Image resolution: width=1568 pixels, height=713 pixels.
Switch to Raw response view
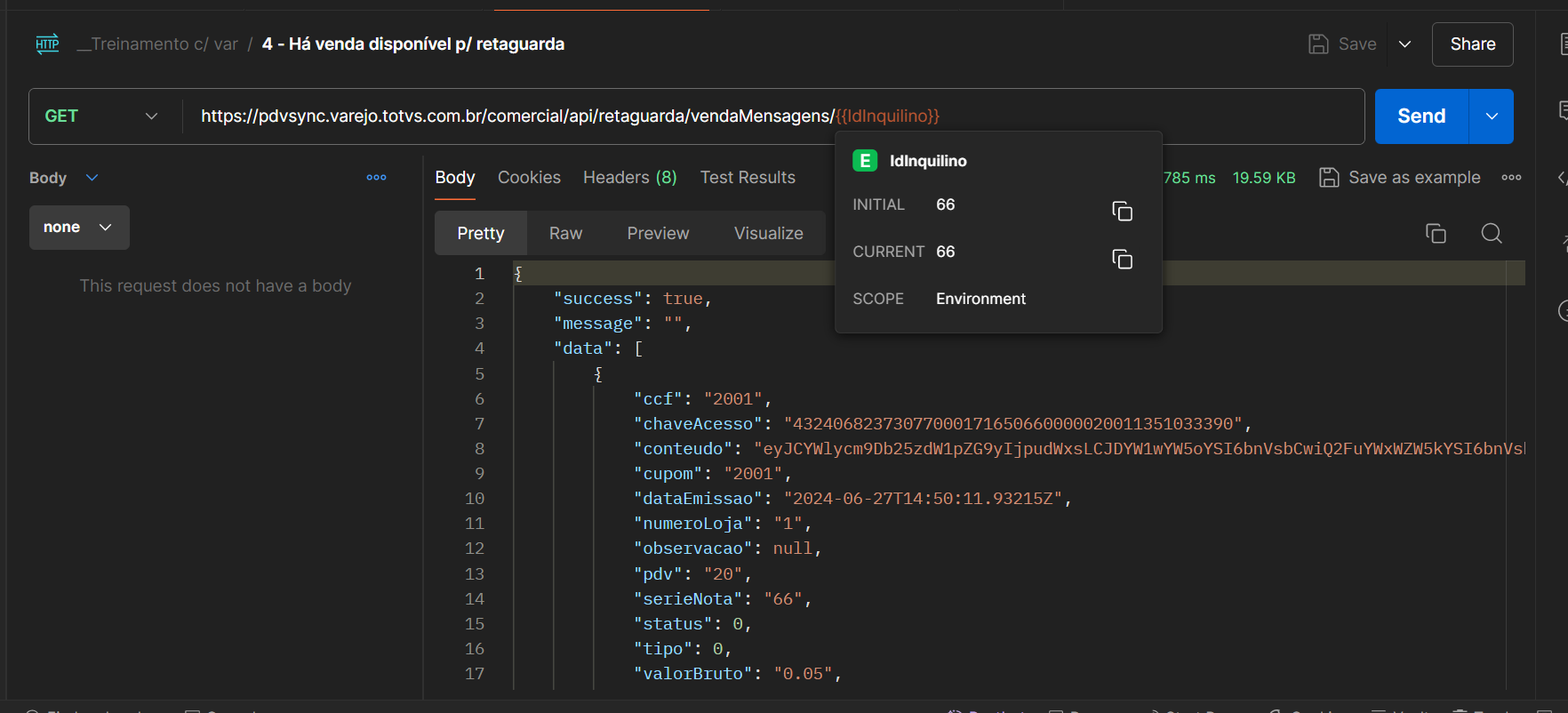[565, 233]
